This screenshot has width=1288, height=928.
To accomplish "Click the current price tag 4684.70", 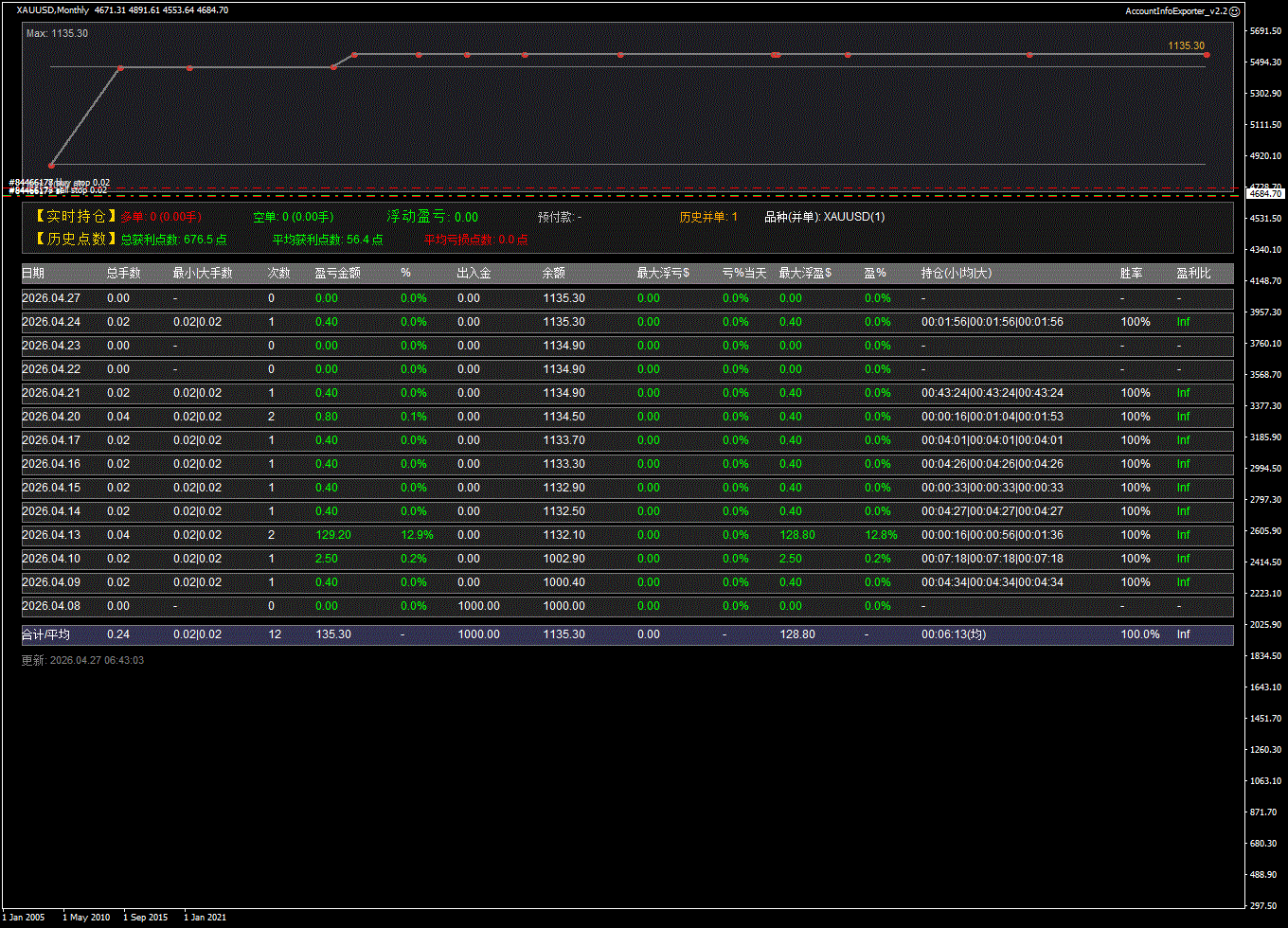I will click(1265, 193).
